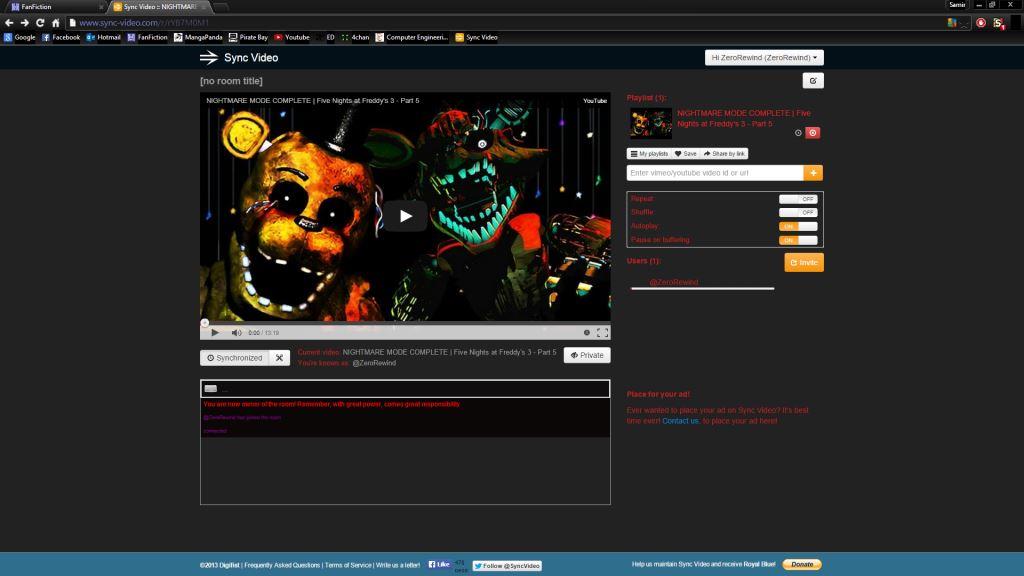Click the Synchronized button
1024x576 pixels.
point(235,358)
